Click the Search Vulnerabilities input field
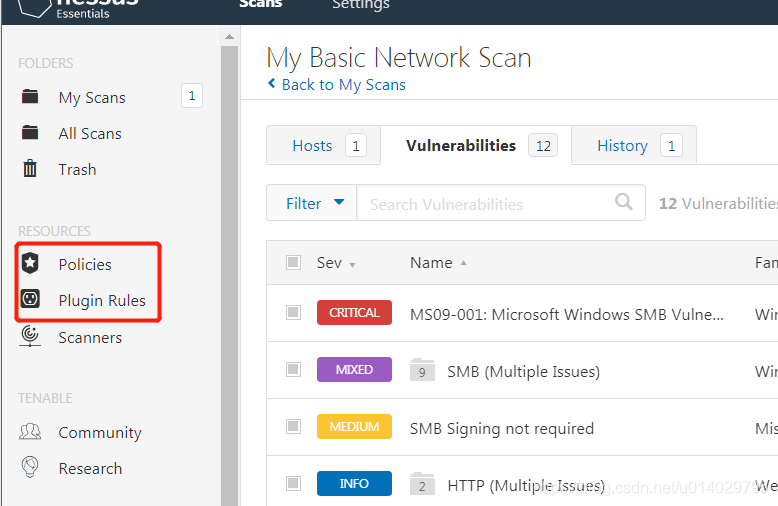Viewport: 778px width, 506px height. pos(501,203)
